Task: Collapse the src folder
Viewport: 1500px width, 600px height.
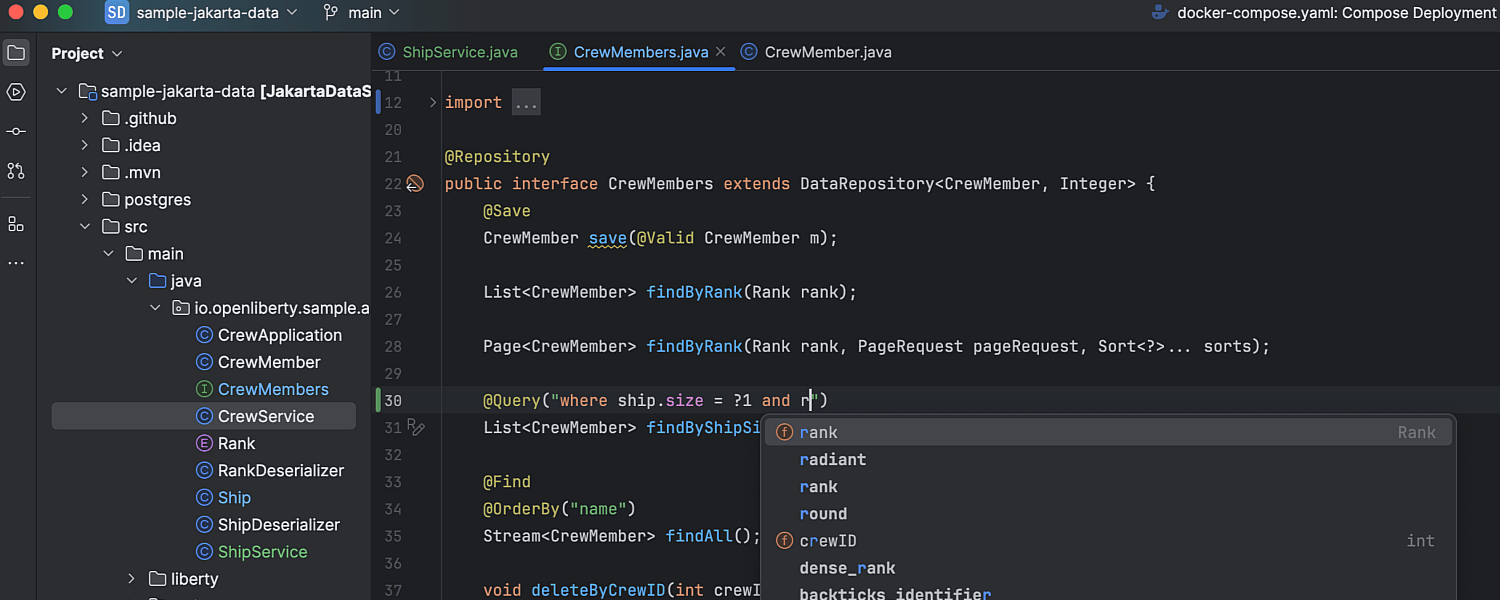Action: tap(85, 227)
